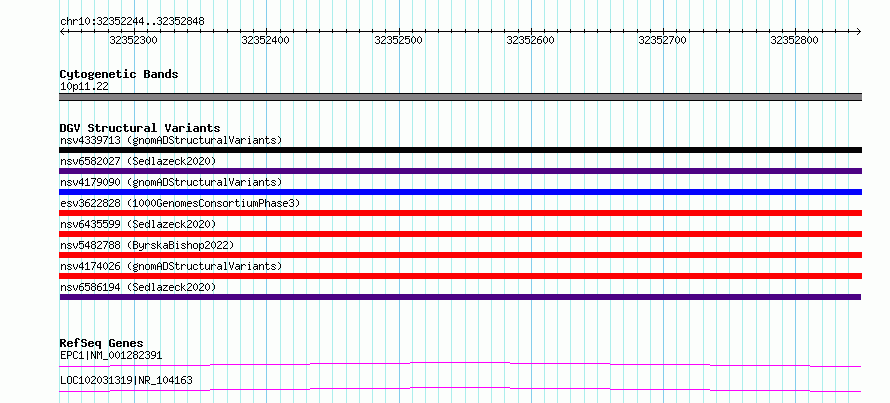890x403 pixels.
Task: Click the gray 10p11.22 cytogenetic band bar
Action: coord(460,97)
